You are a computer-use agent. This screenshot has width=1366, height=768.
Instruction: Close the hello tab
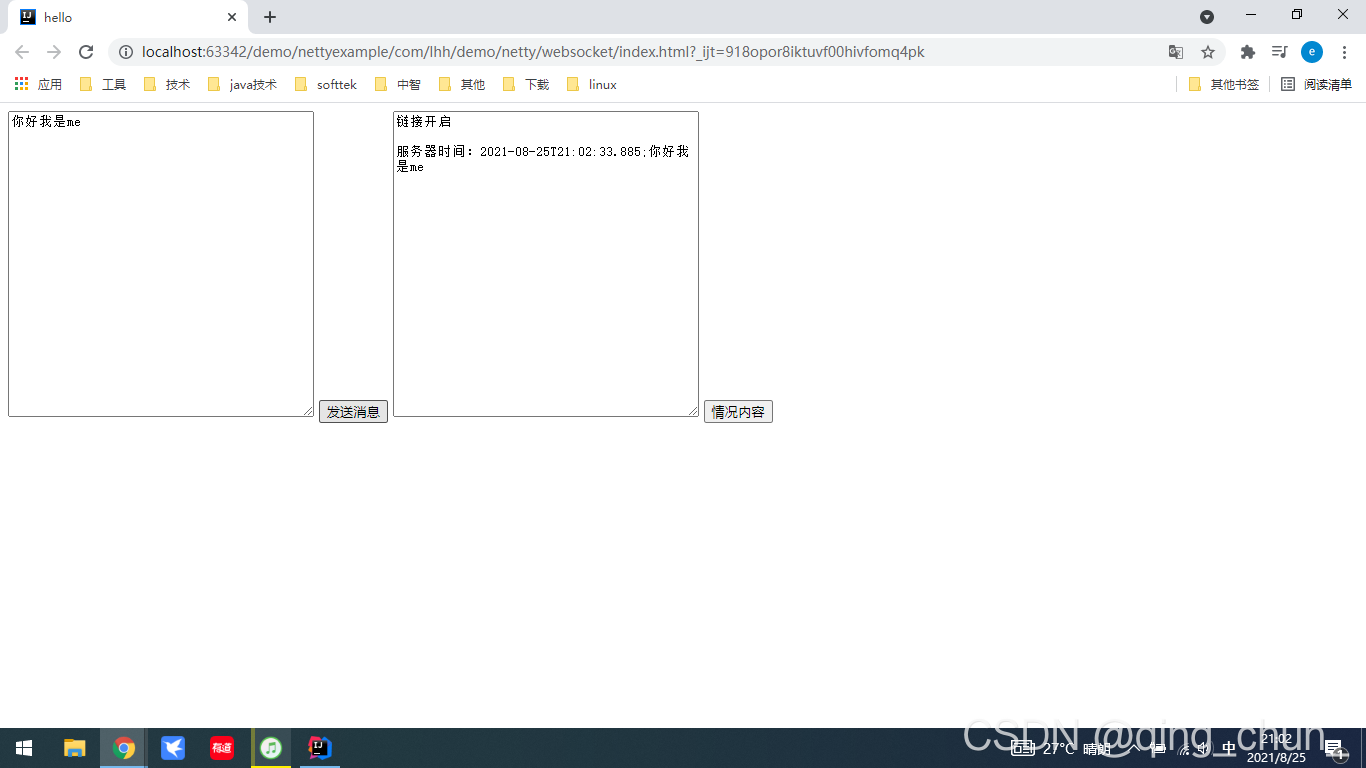pos(232,17)
